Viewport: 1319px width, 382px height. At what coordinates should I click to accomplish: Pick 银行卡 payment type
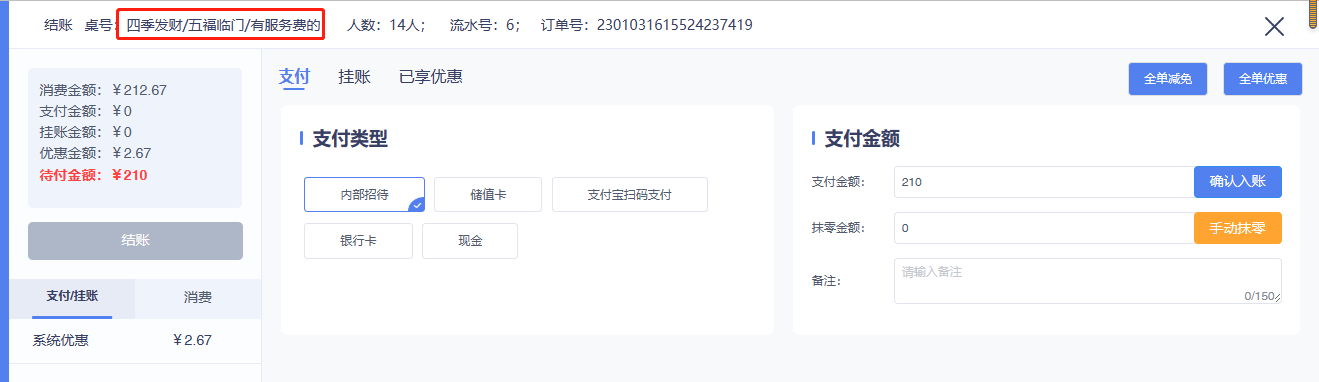pyautogui.click(x=358, y=241)
